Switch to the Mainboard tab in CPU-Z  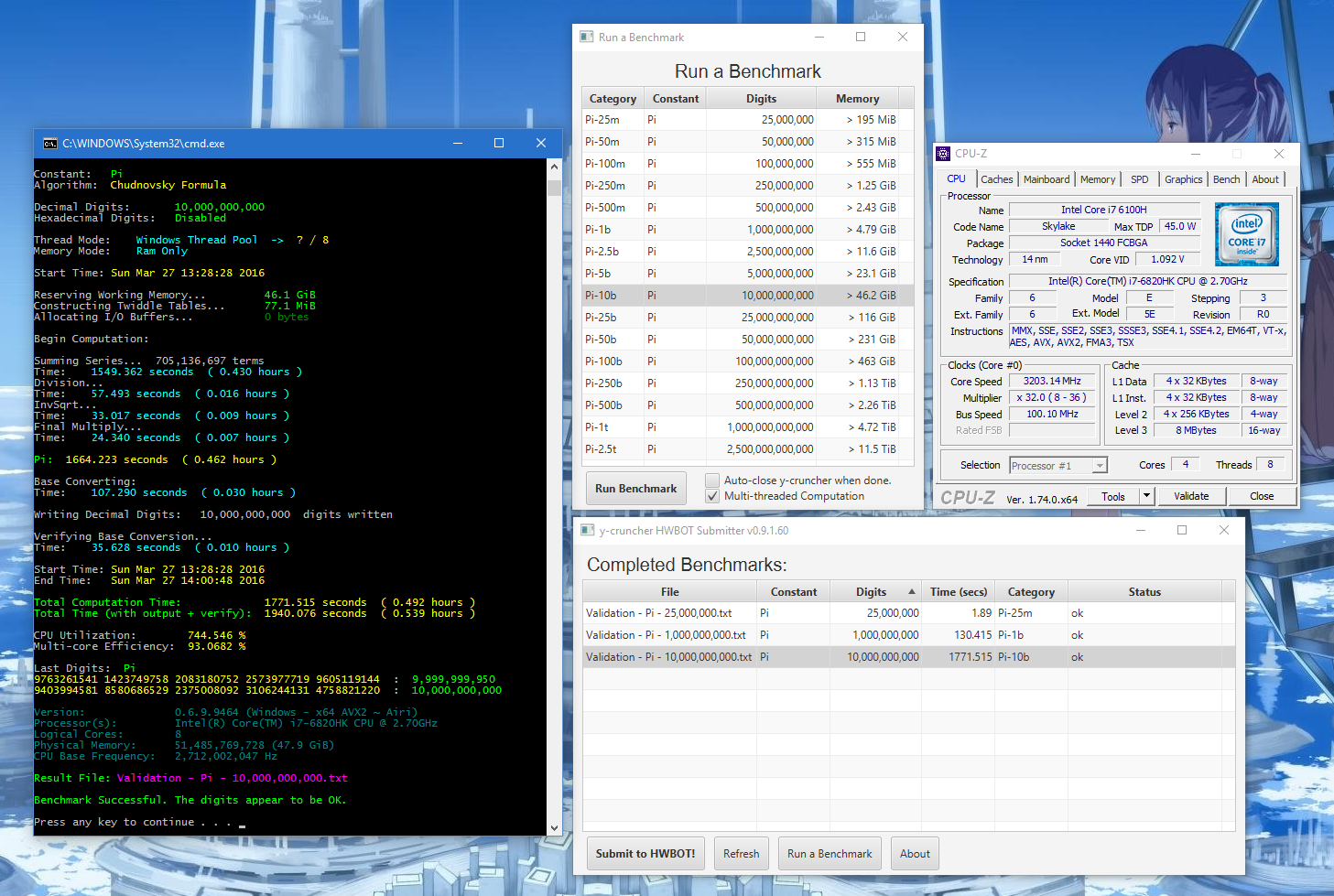1047,179
